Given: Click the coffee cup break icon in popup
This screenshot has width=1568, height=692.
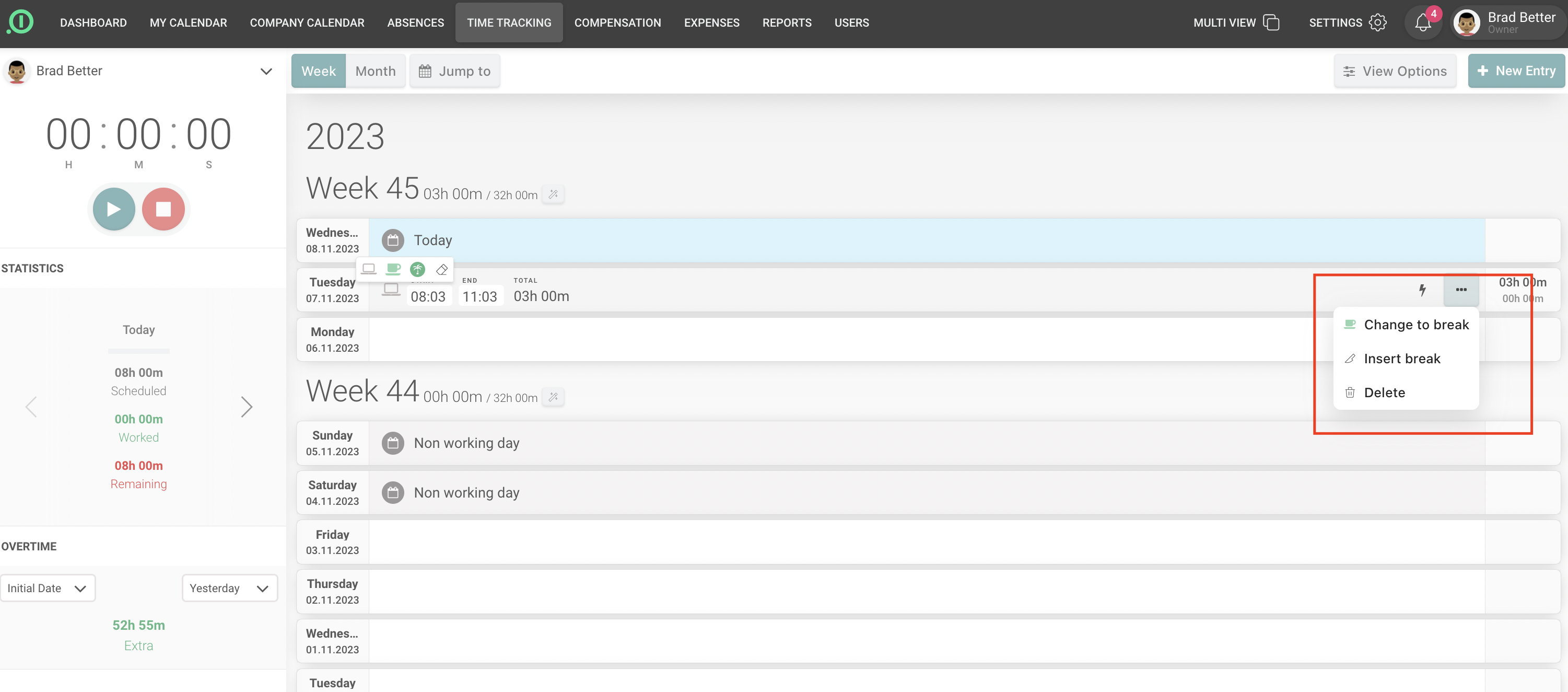Looking at the screenshot, I should pos(393,269).
